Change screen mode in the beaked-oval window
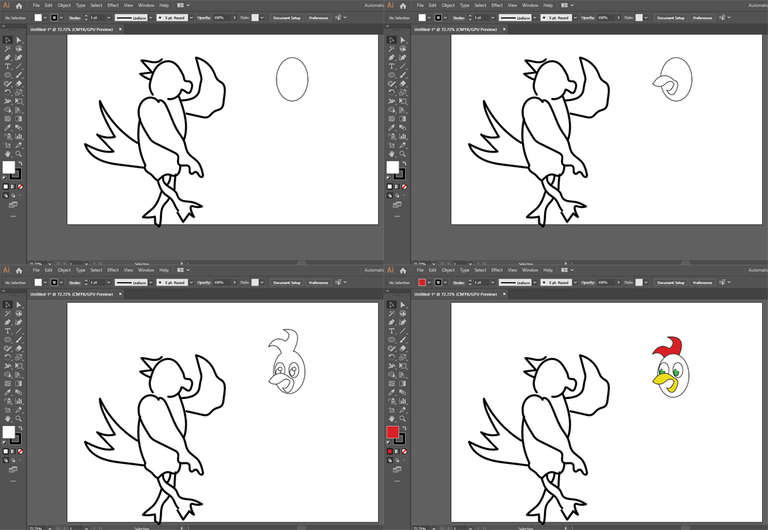The width and height of the screenshot is (768, 530). point(397,205)
